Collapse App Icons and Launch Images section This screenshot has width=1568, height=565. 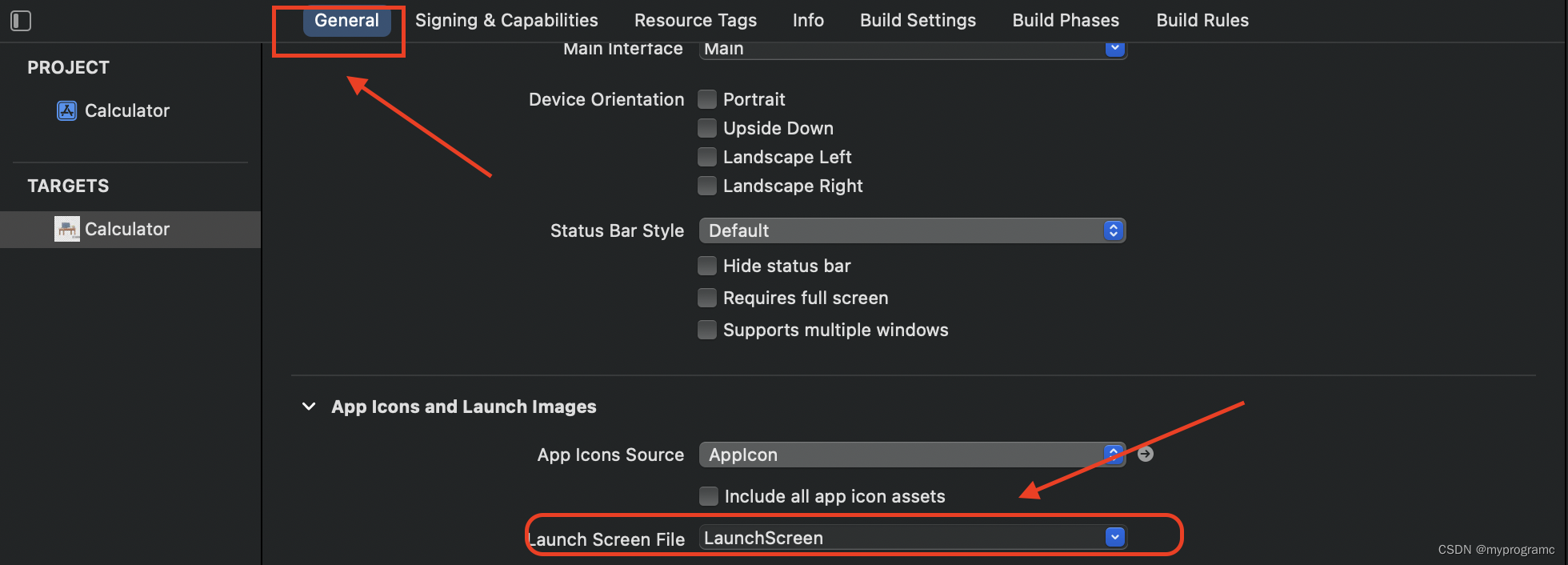pyautogui.click(x=309, y=407)
